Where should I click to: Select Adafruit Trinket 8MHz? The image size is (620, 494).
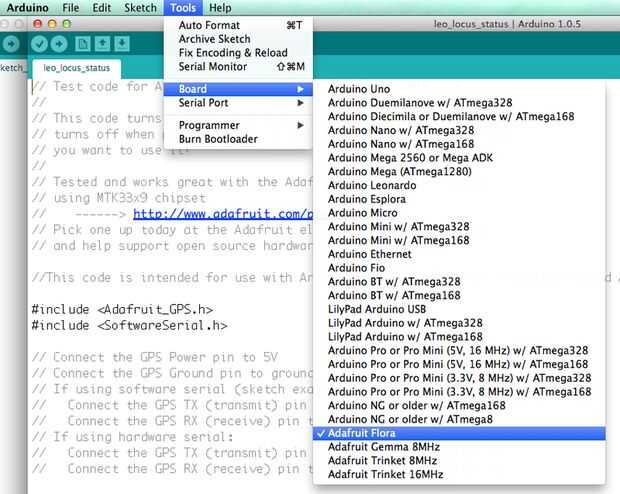(x=459, y=461)
